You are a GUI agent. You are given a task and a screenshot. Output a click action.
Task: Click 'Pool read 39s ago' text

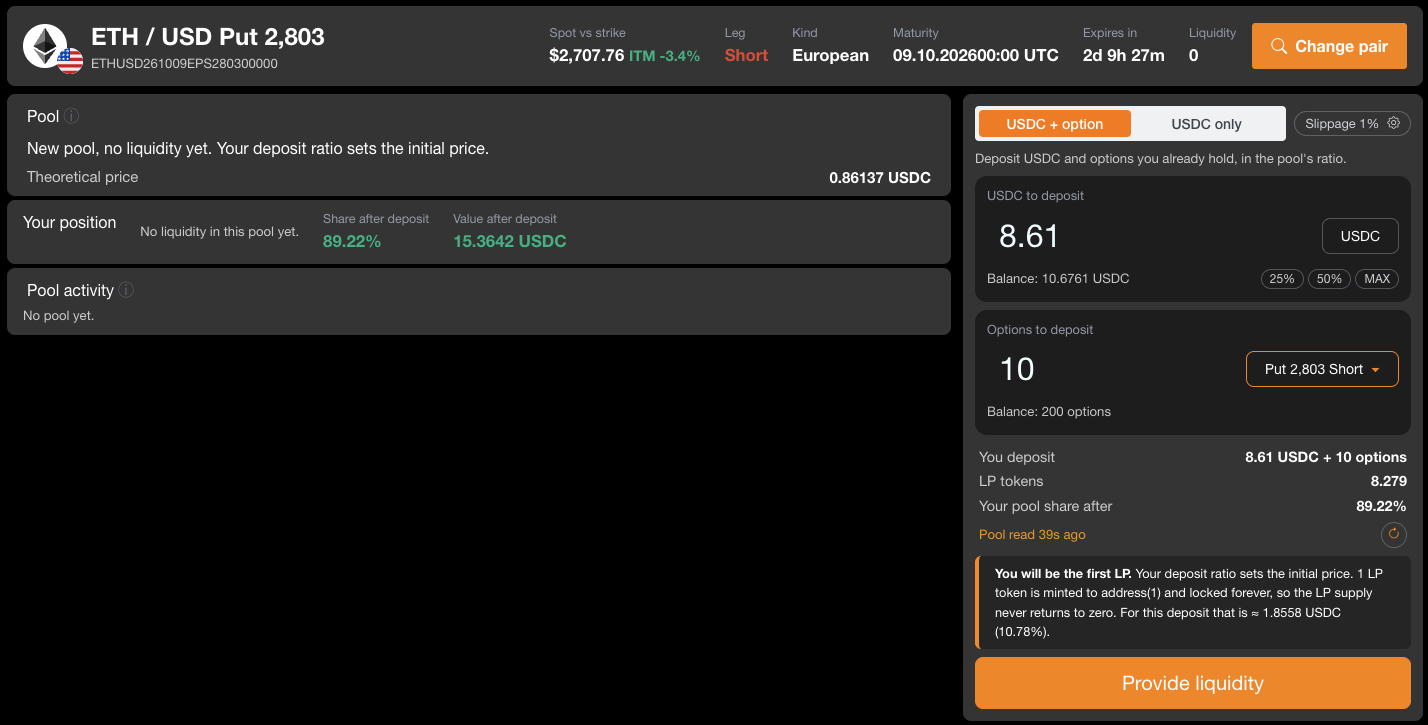pyautogui.click(x=1032, y=535)
